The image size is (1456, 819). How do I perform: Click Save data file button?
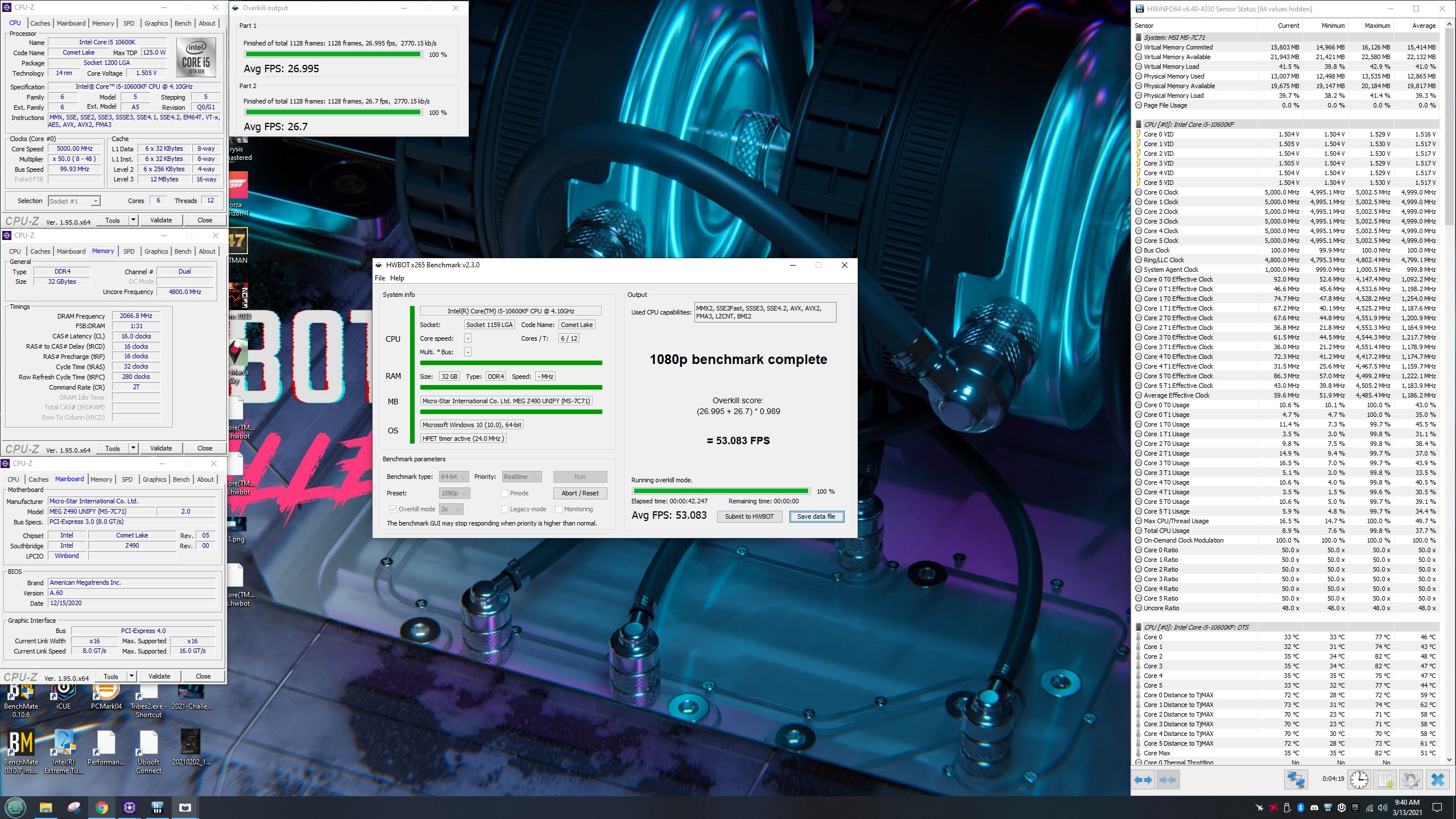tap(816, 516)
